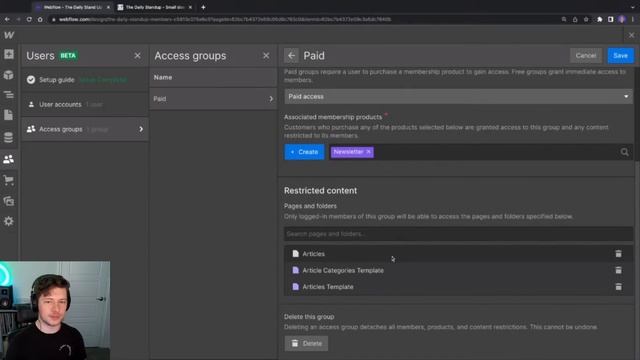
Task: Close the Users panel
Action: [138, 56]
